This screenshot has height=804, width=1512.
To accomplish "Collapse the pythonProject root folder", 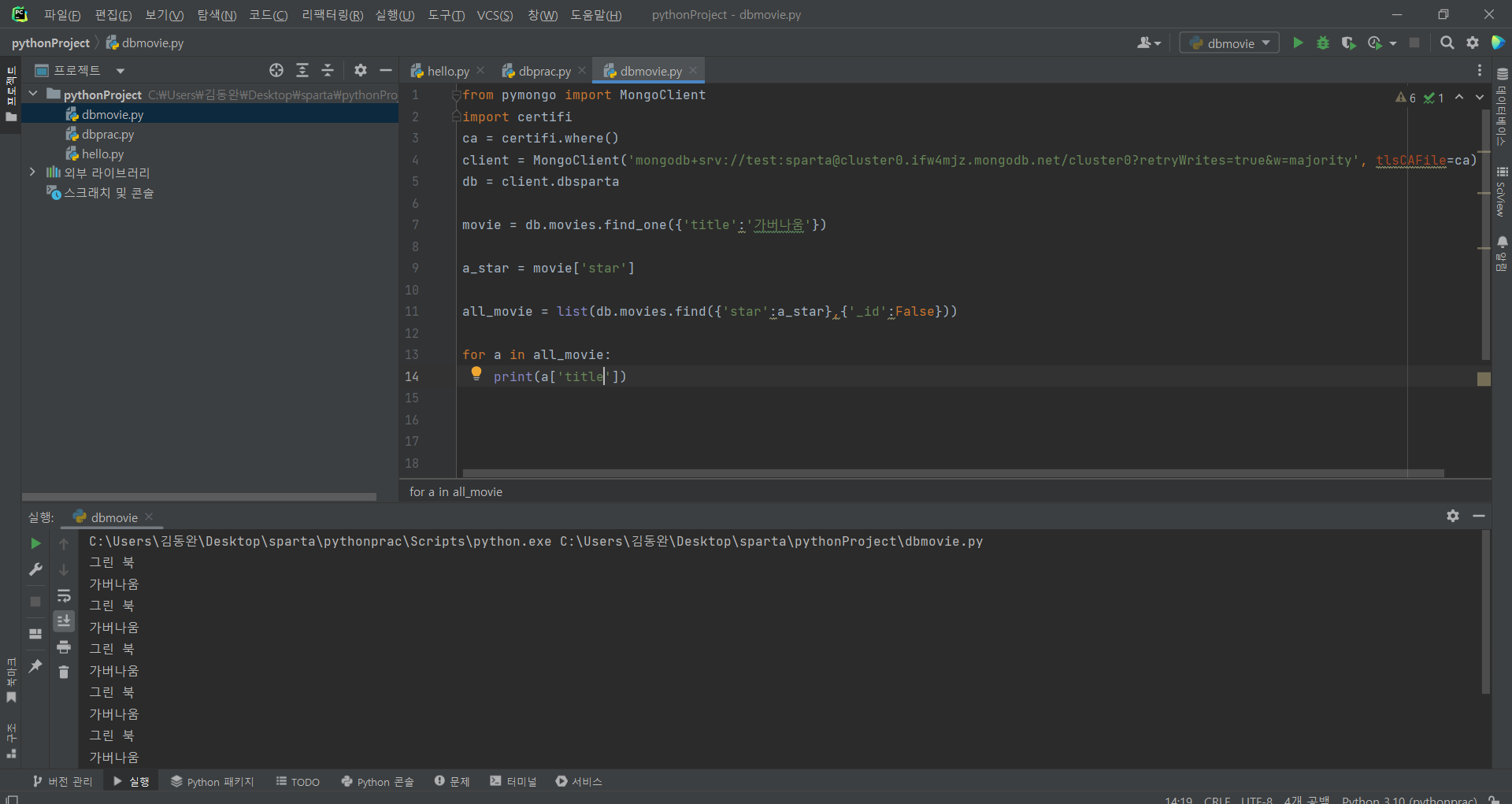I will click(x=33, y=94).
